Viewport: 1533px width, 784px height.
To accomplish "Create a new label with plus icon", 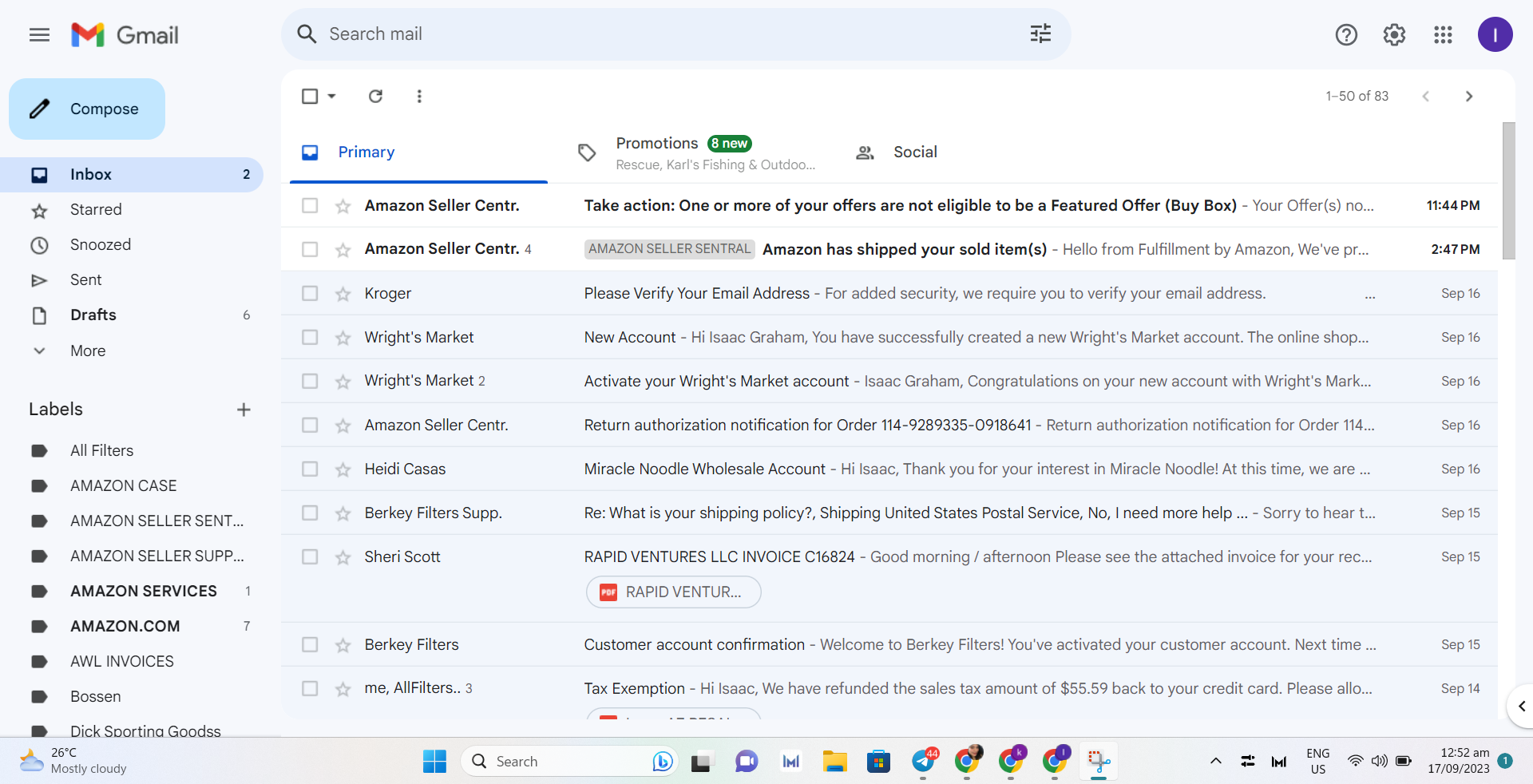I will [x=244, y=410].
